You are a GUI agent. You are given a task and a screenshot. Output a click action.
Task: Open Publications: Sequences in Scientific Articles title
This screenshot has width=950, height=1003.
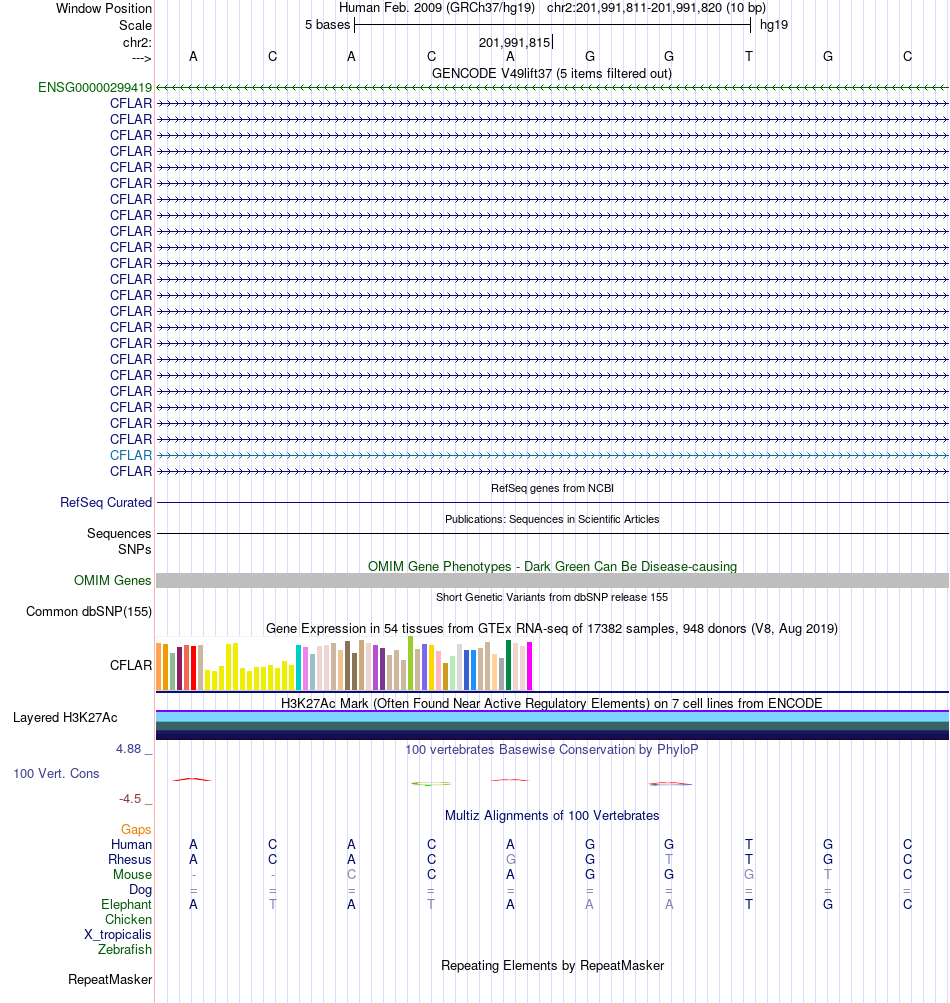coord(552,519)
